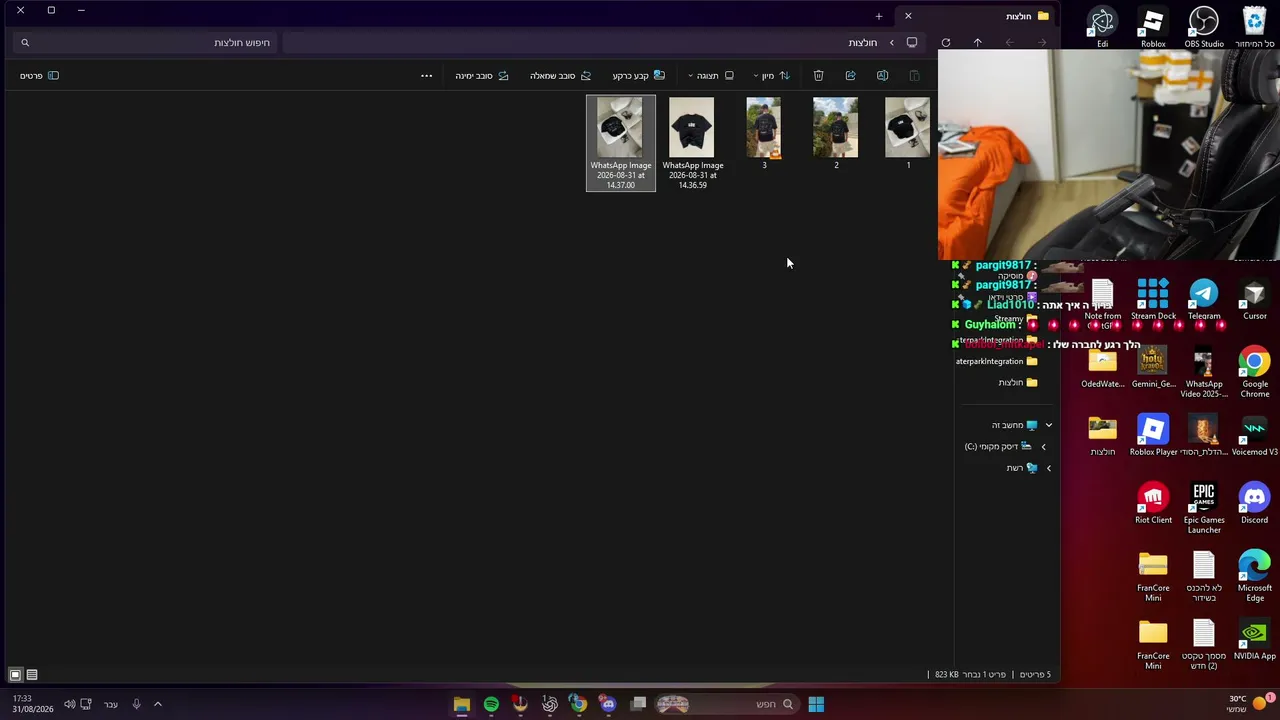This screenshot has height=720, width=1280.
Task: Refresh the חולצות folder view
Action: click(945, 43)
